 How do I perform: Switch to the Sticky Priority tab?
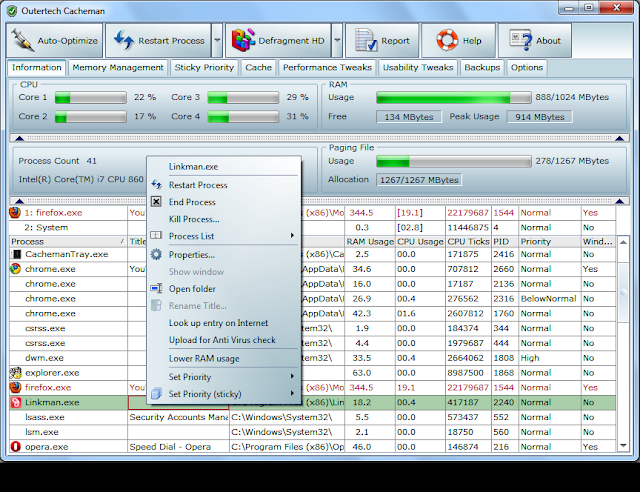point(204,68)
